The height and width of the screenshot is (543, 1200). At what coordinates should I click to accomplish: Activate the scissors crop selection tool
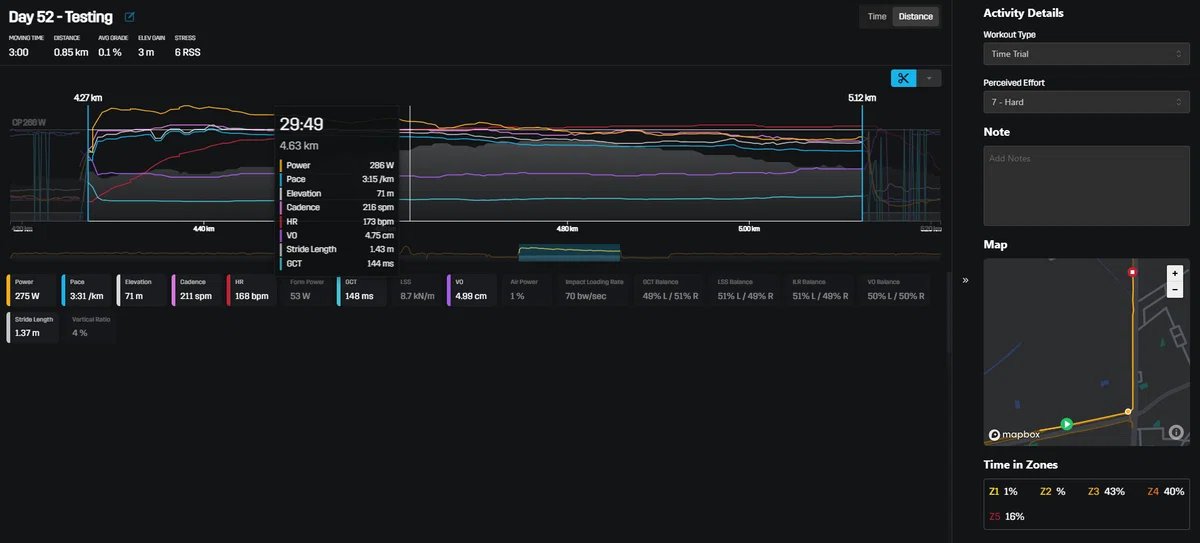903,78
